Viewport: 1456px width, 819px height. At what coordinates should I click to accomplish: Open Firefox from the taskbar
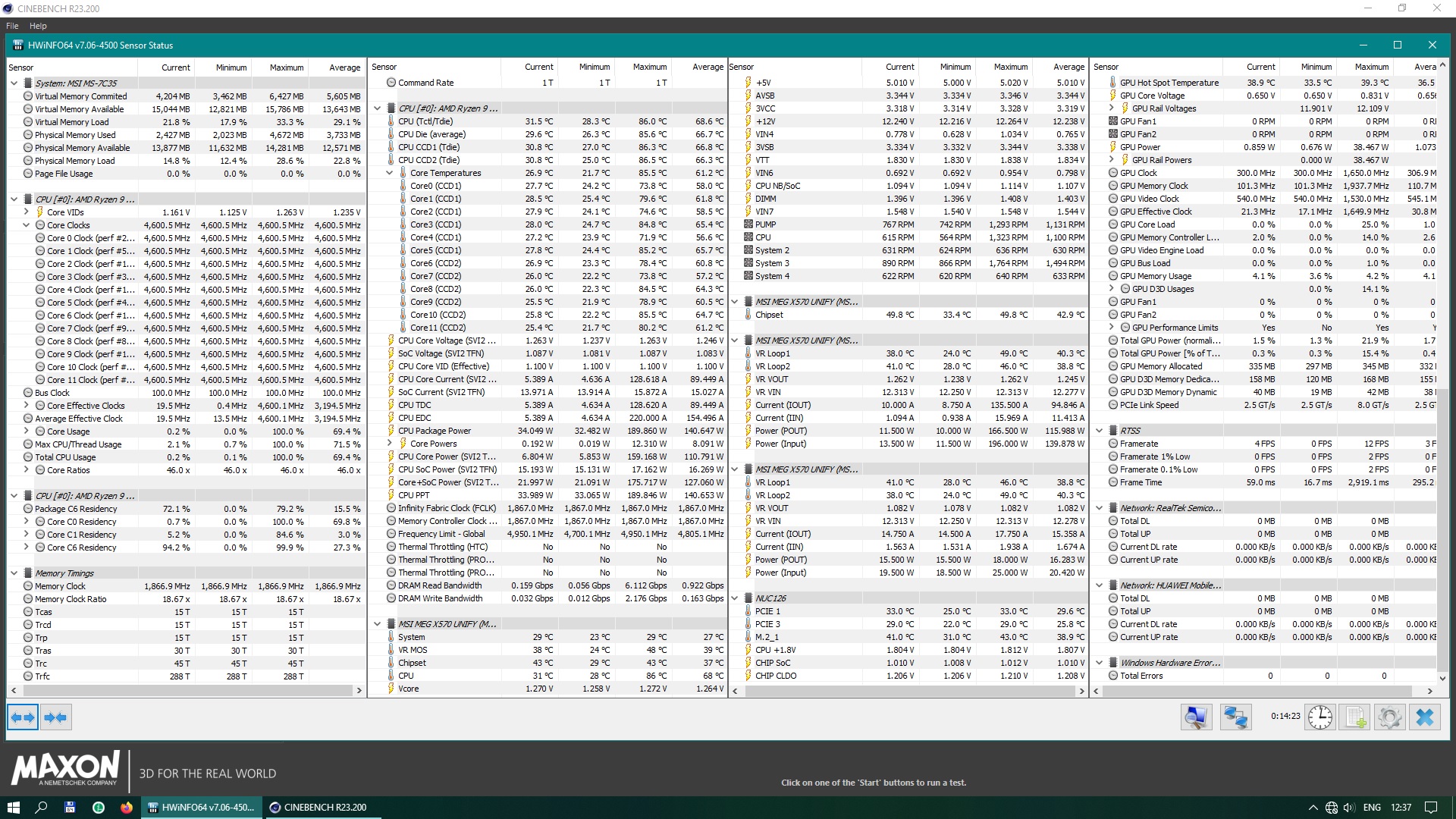127,808
